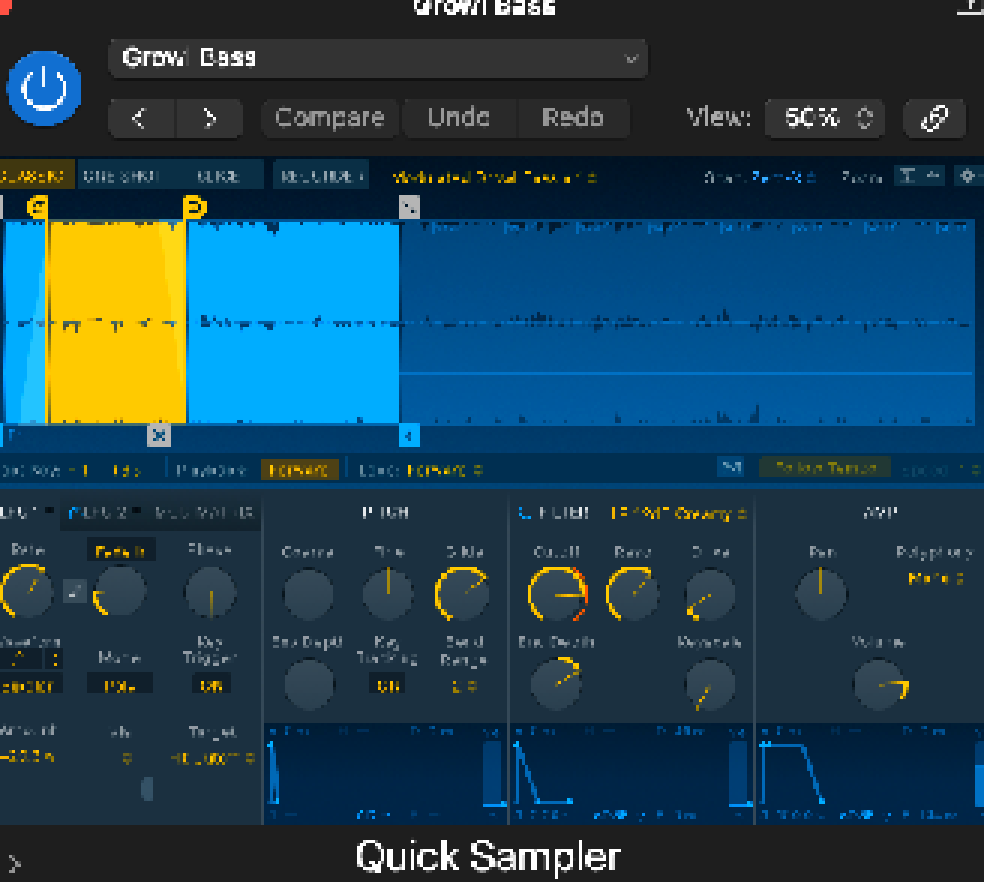Open the Growl Bass preset dropdown
984x882 pixels.
point(378,59)
